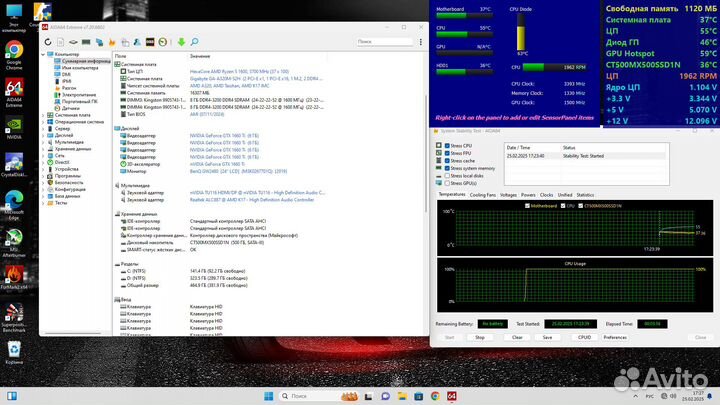The image size is (720, 405).
Task: Enable the Stress GPU(s) checkbox
Action: click(x=447, y=183)
